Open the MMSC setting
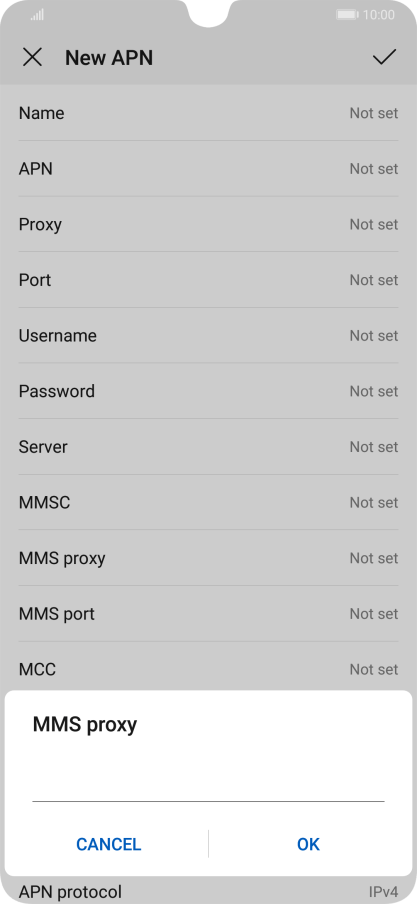This screenshot has height=904, width=417. (x=208, y=503)
